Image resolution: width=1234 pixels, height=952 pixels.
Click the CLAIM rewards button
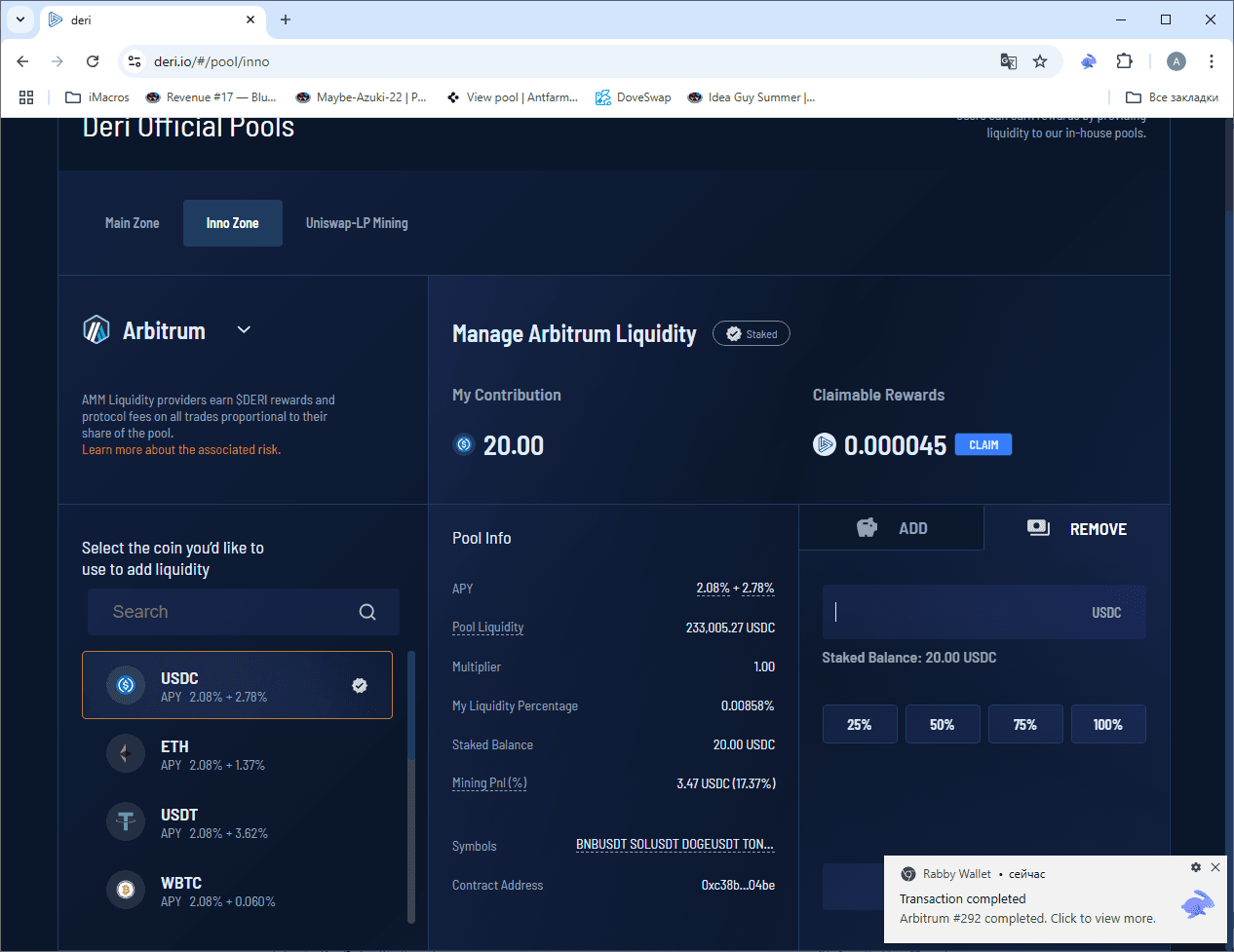coord(983,444)
